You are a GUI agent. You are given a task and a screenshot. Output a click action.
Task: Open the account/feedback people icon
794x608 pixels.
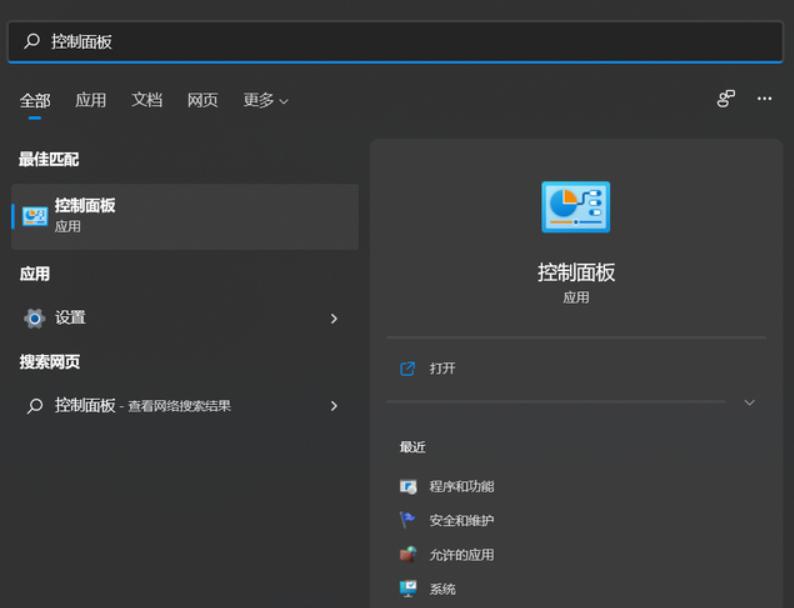coord(726,99)
